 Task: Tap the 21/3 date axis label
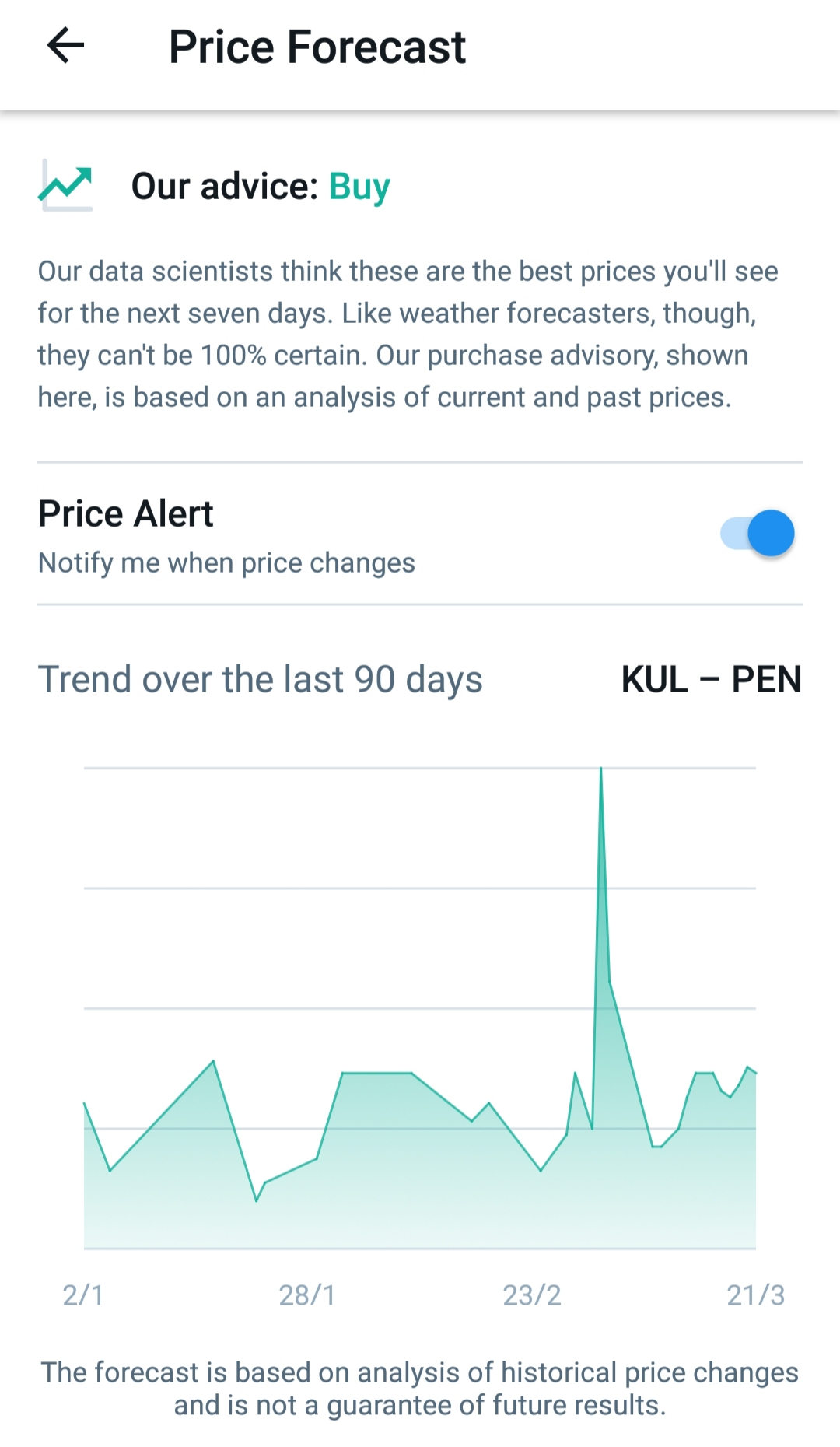[755, 1295]
